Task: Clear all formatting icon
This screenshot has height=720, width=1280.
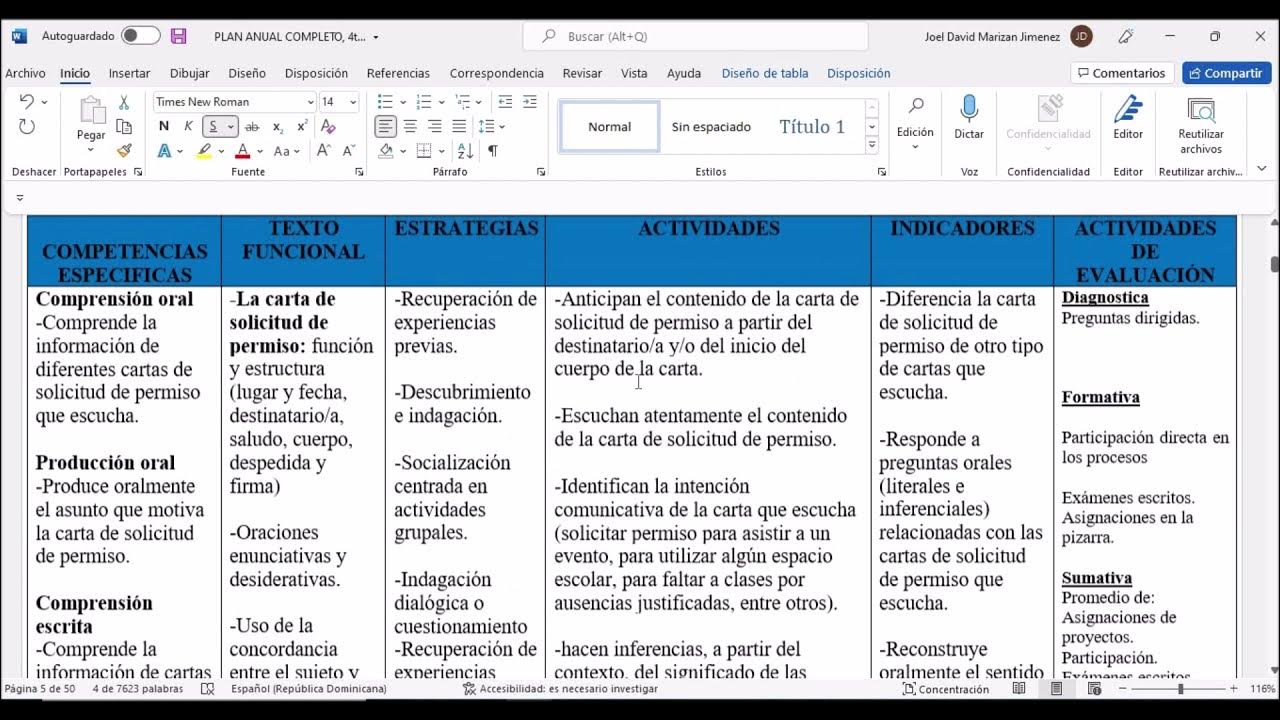Action: pos(328,127)
